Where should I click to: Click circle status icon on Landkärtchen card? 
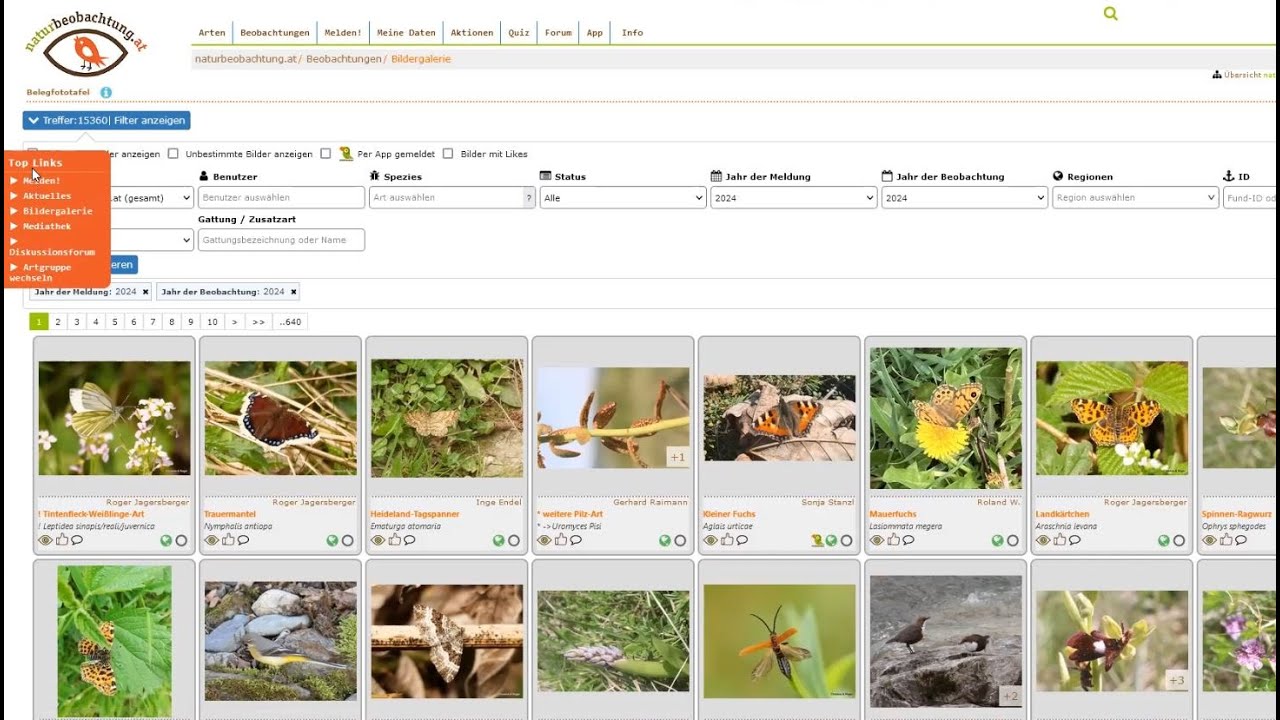1179,540
